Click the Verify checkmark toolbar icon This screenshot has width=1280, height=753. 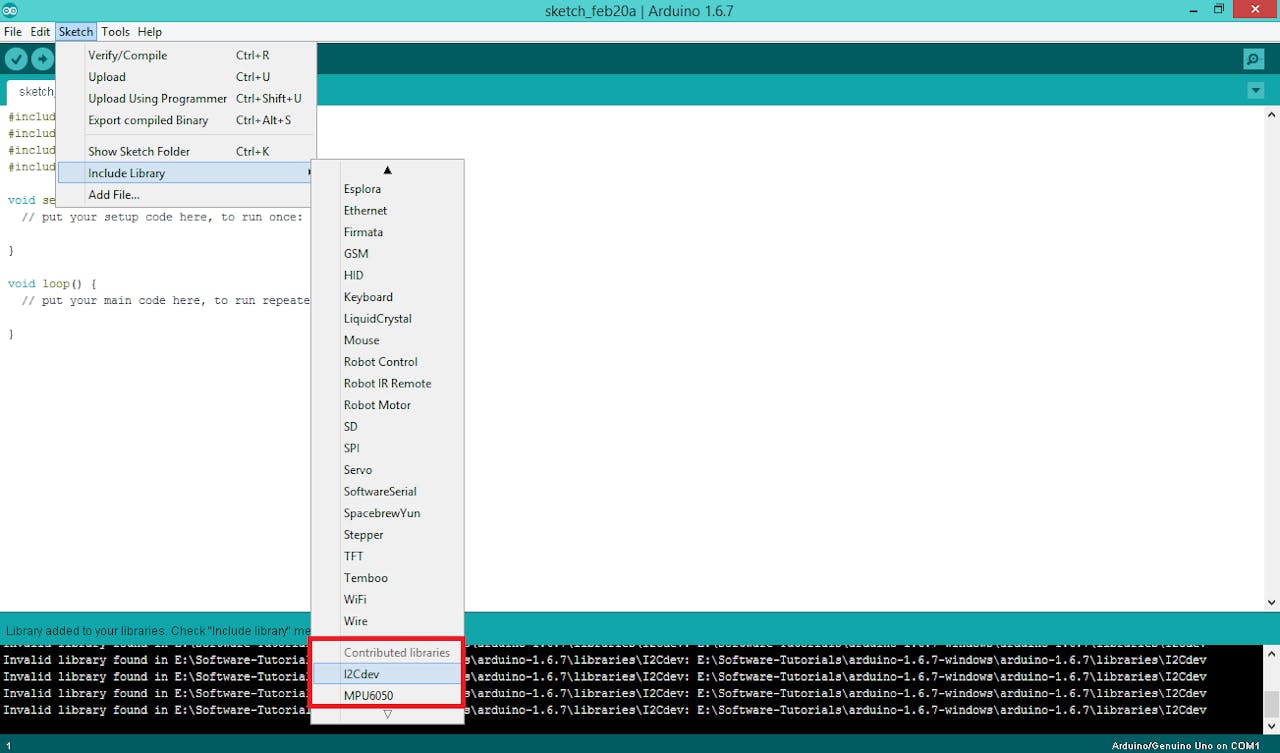(16, 59)
